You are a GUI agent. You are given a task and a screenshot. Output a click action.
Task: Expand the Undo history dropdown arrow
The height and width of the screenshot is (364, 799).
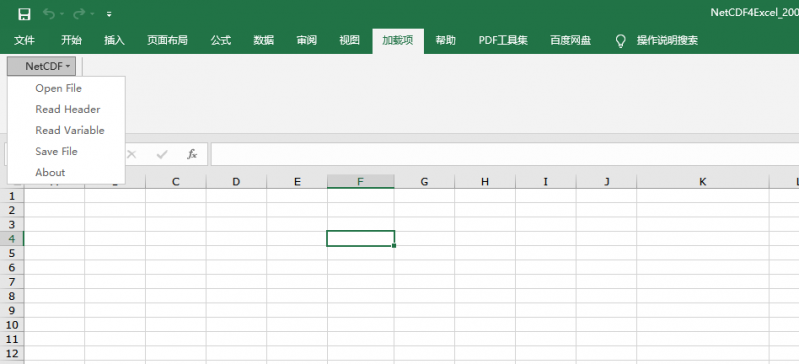[x=62, y=14]
